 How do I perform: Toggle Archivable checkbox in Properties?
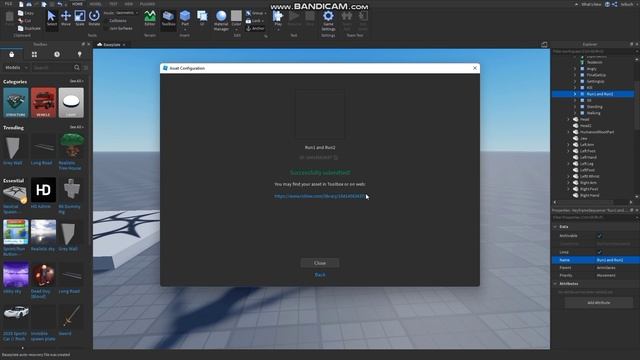coord(599,236)
